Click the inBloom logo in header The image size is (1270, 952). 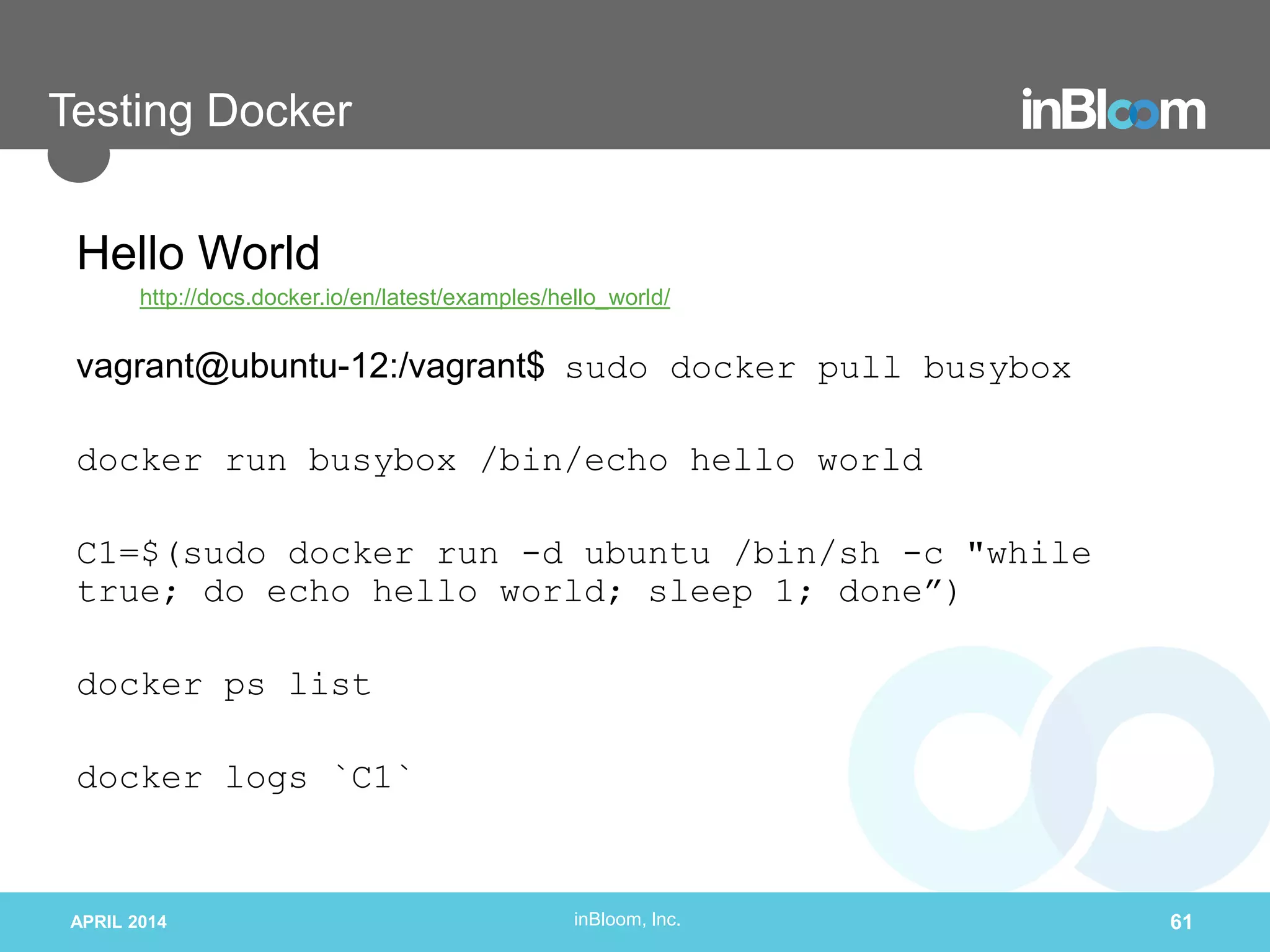tap(1114, 110)
